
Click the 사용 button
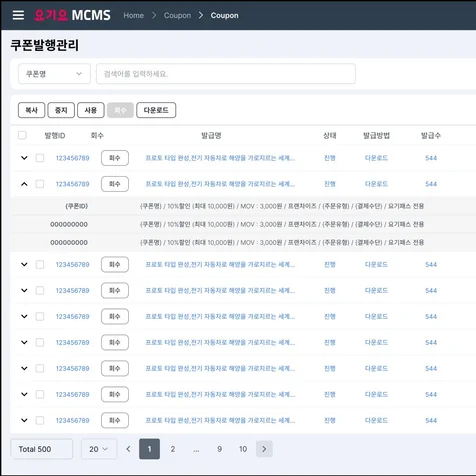(x=91, y=110)
